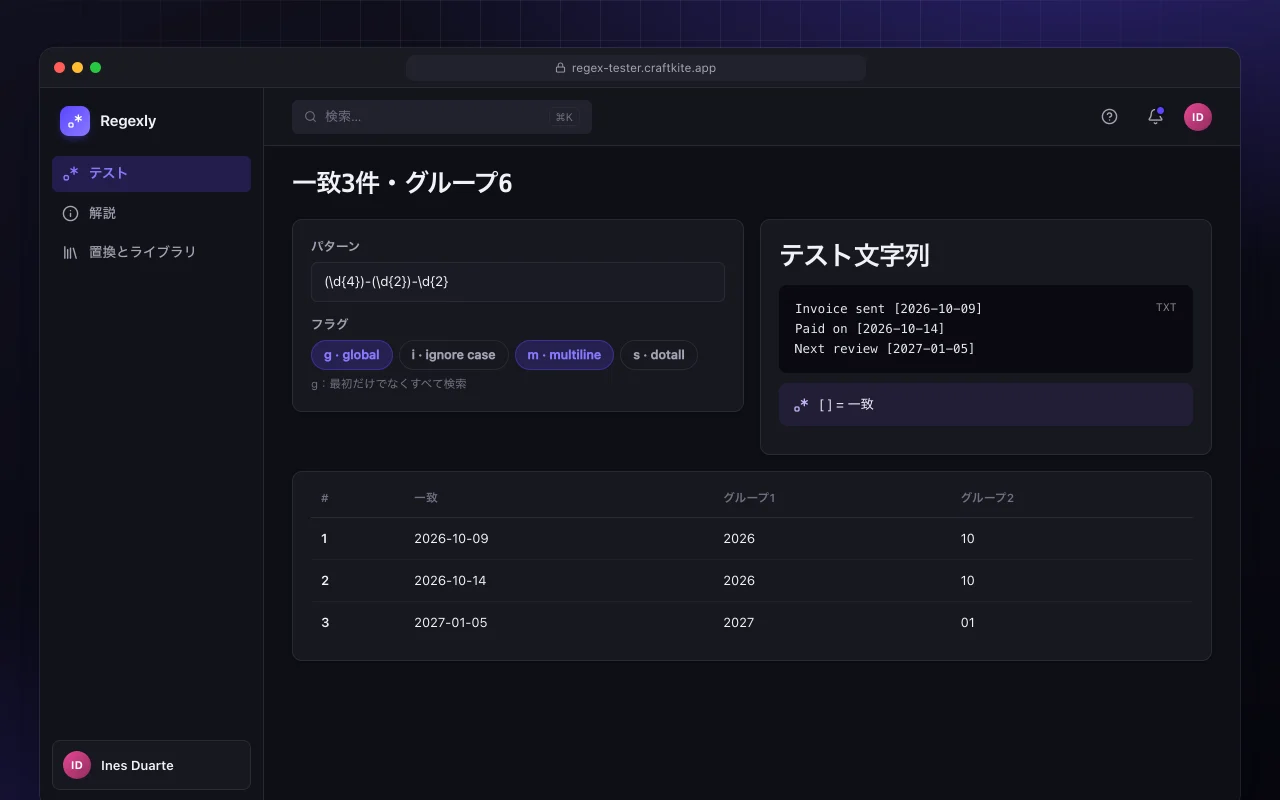Toggle the g · global flag
The width and height of the screenshot is (1280, 800).
point(352,355)
